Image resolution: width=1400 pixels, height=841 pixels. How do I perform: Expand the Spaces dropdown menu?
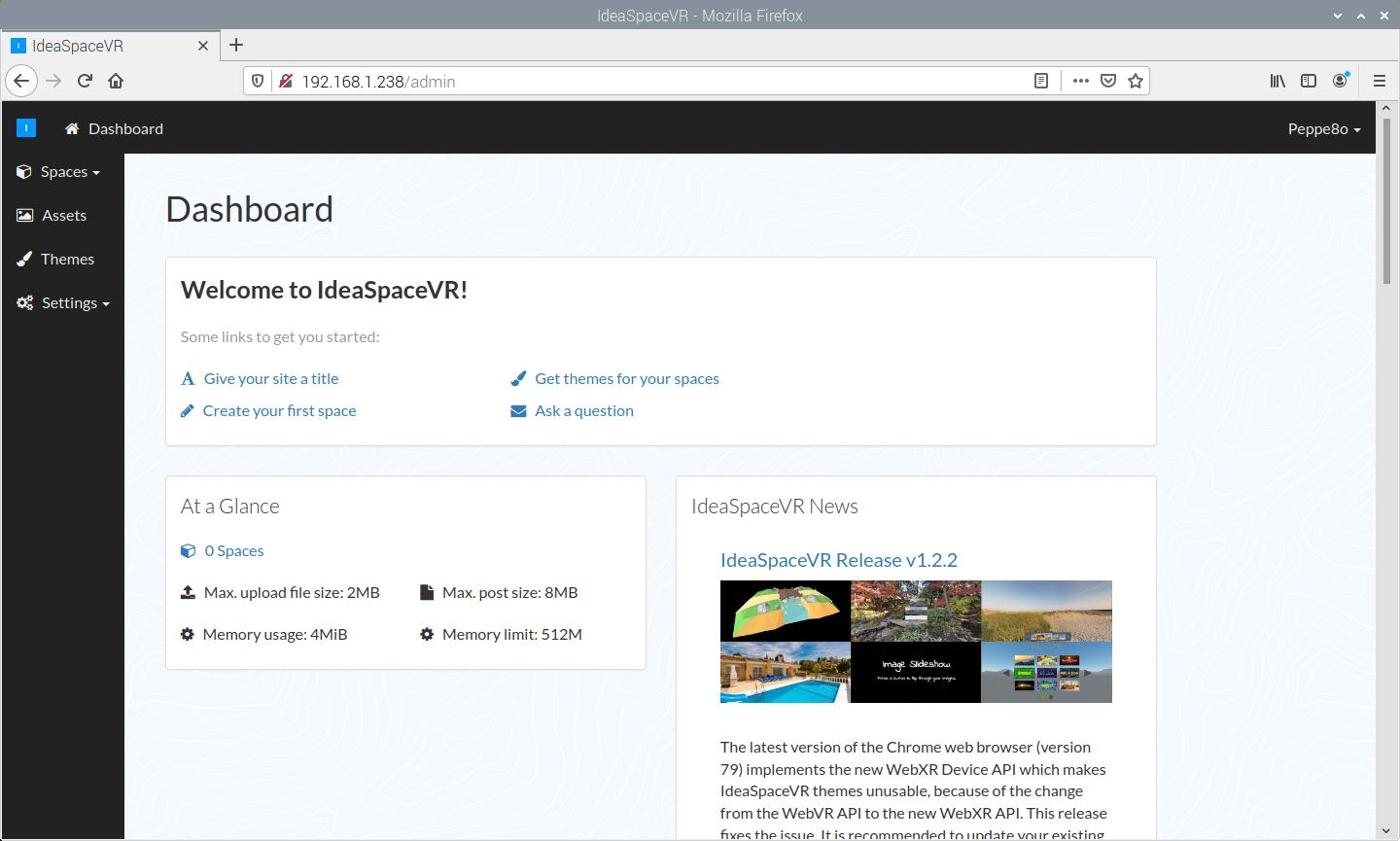(x=70, y=171)
